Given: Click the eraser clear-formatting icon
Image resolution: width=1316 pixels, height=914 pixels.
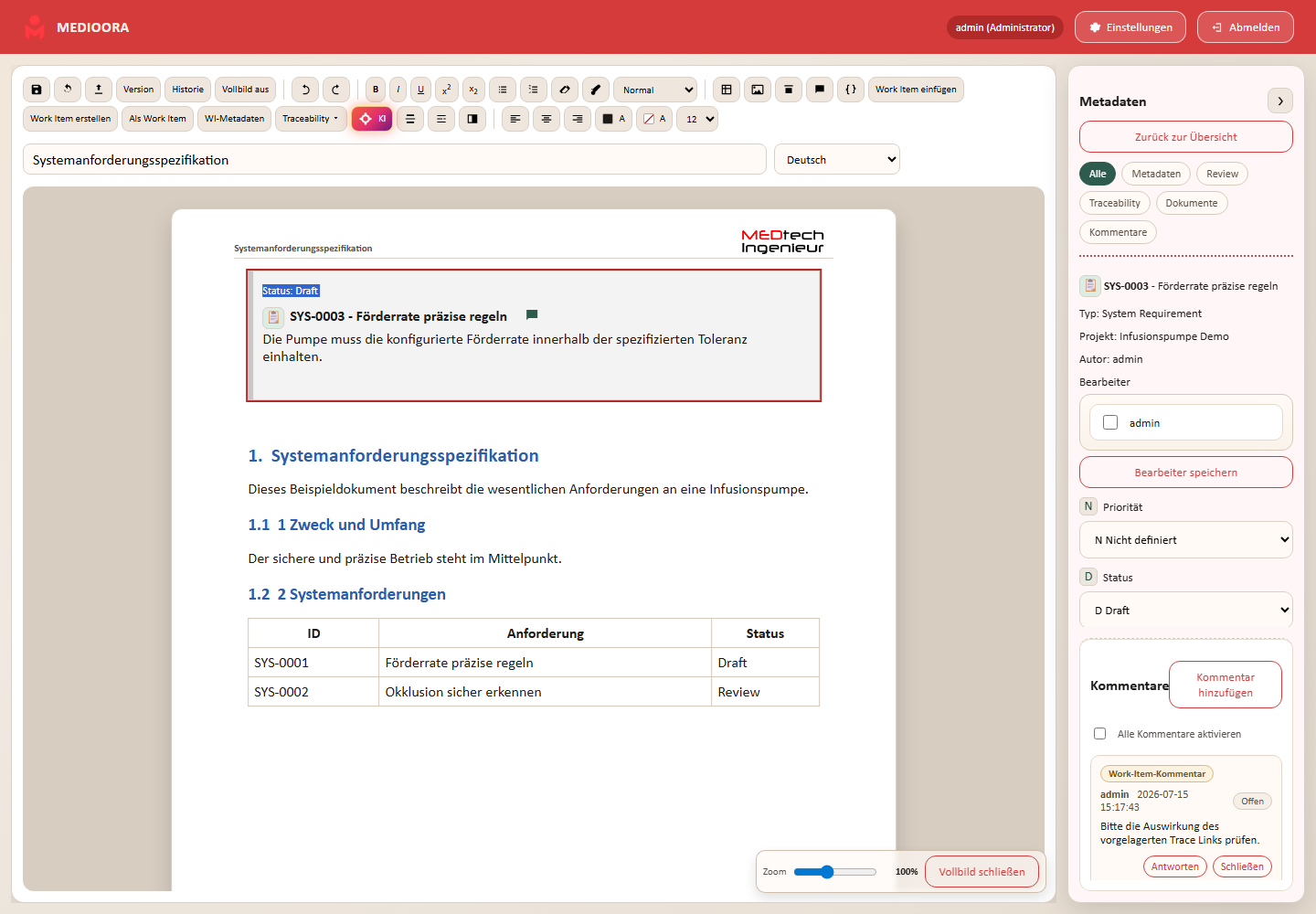Looking at the screenshot, I should click(x=565, y=90).
